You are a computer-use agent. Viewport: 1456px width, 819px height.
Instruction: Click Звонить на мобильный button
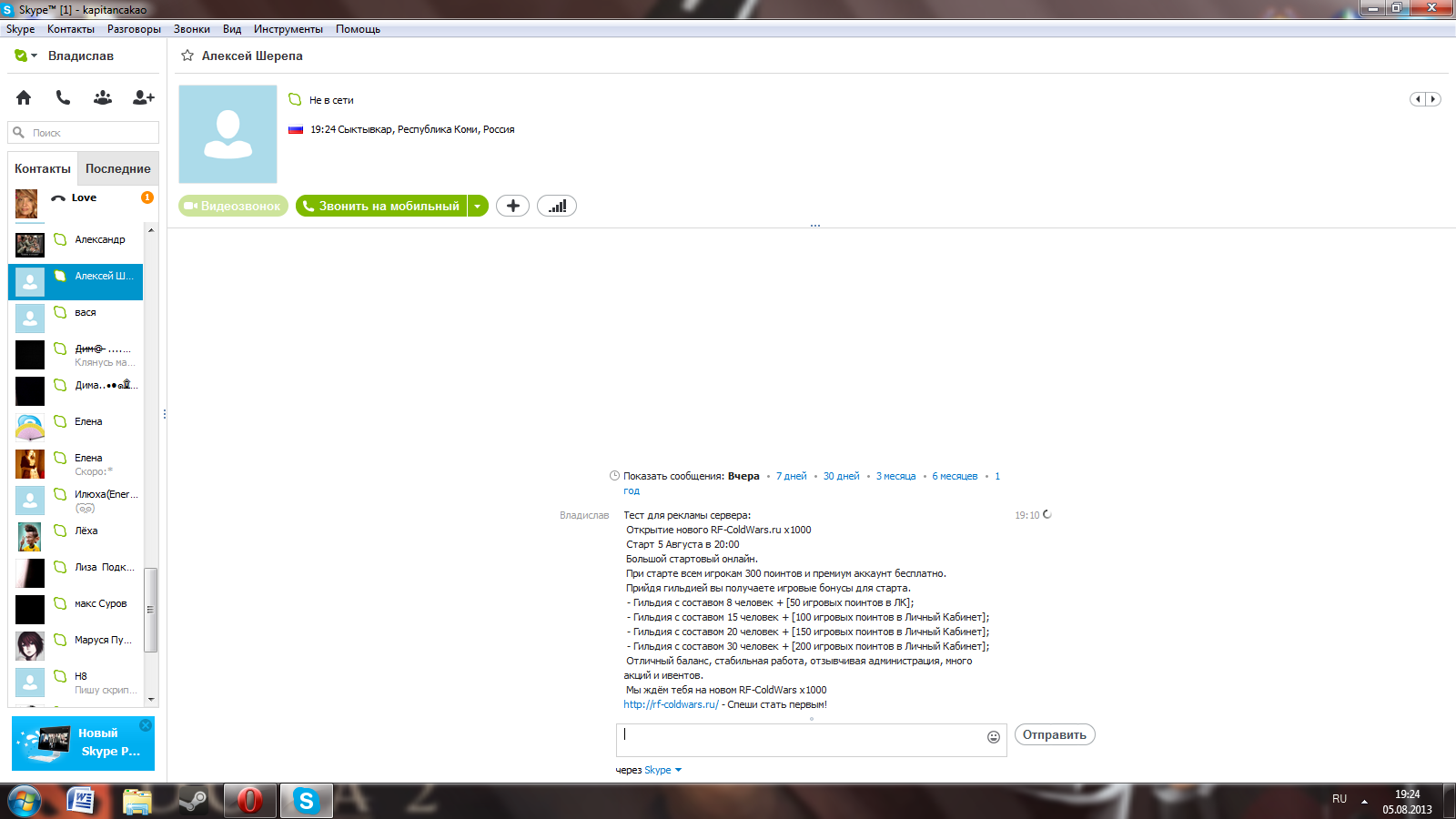(381, 206)
